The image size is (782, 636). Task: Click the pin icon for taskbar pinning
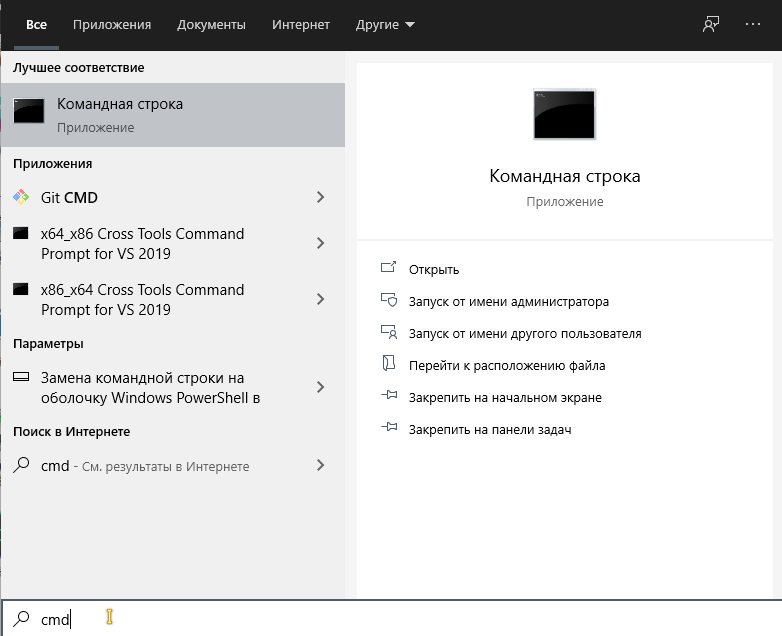389,427
